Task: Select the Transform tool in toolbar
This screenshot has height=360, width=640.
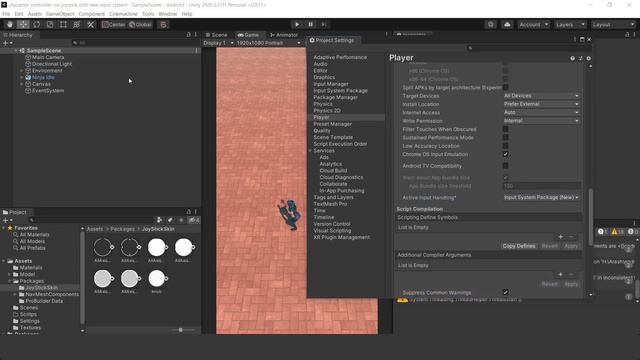Action: (76, 24)
